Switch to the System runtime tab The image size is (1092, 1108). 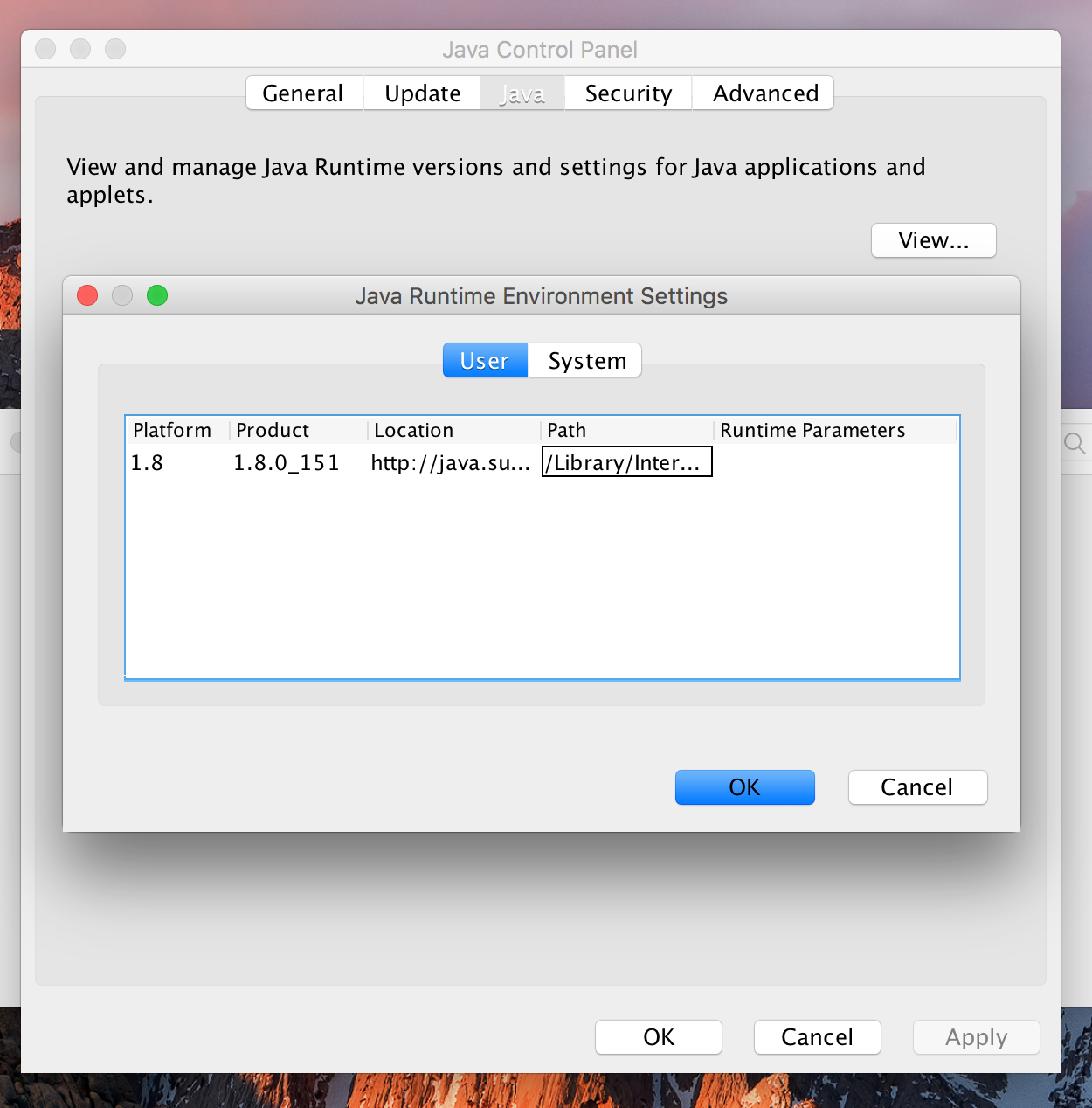point(586,361)
